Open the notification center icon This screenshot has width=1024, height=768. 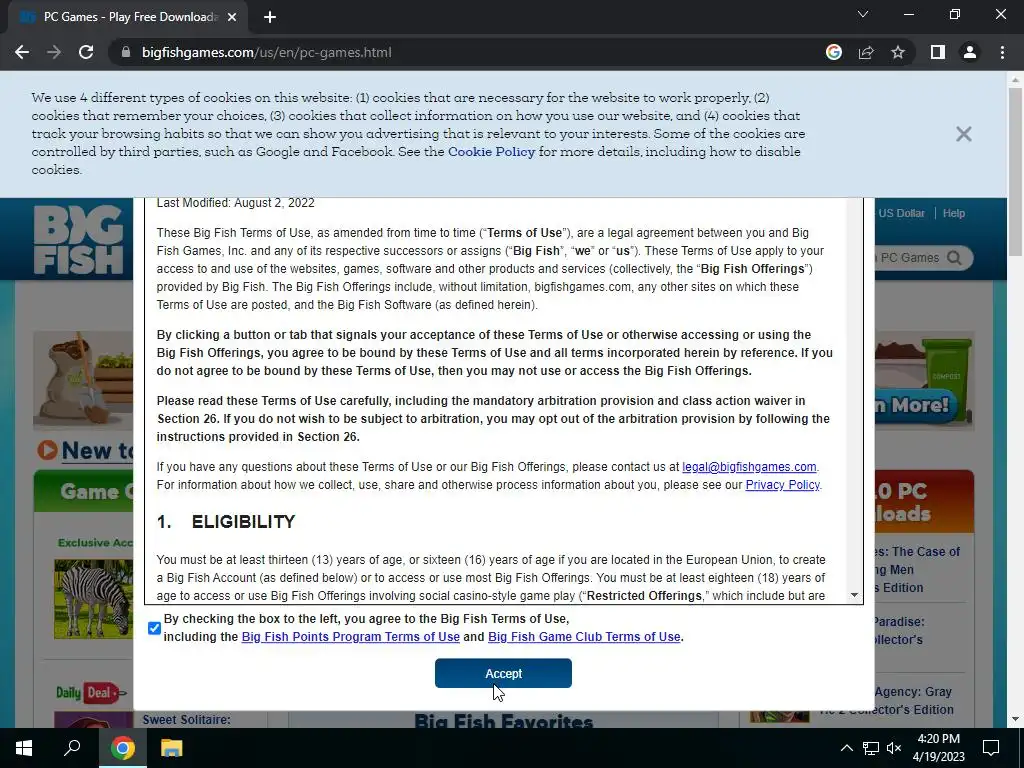pos(991,748)
